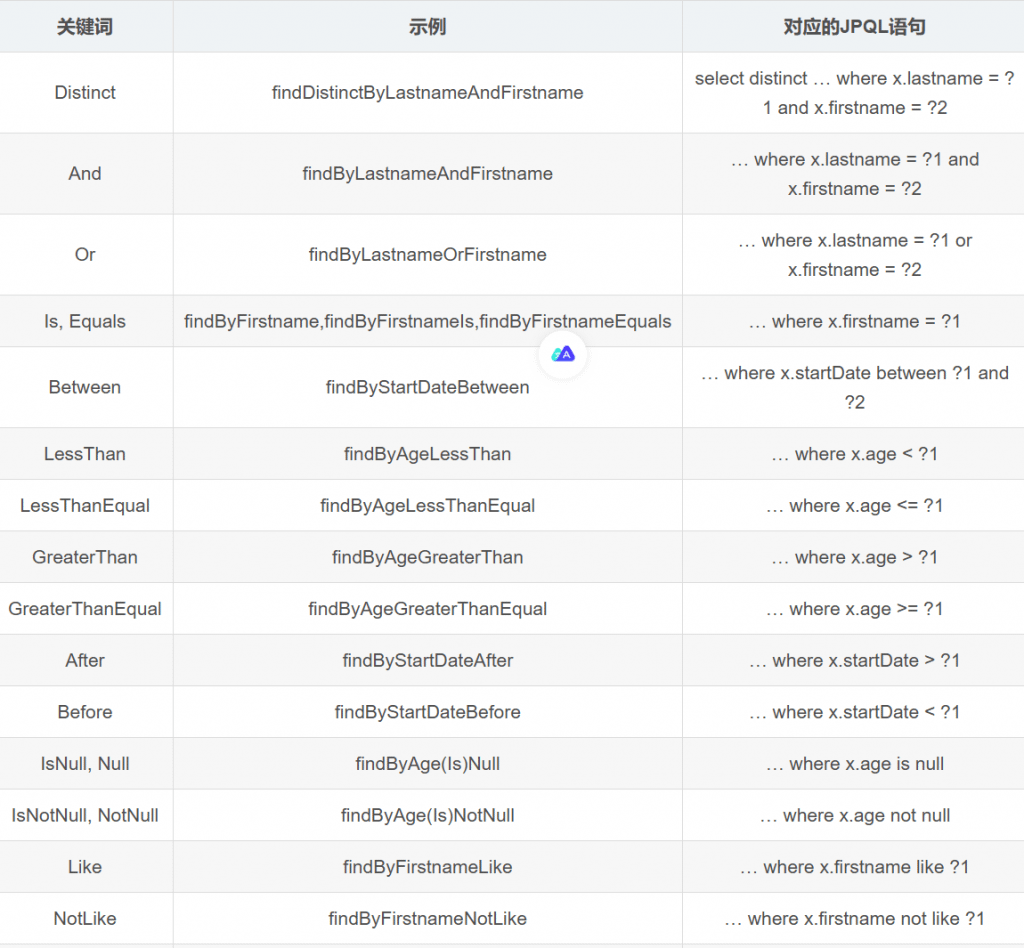Click the 关键词 column header
1024x948 pixels.
pyautogui.click(x=85, y=27)
